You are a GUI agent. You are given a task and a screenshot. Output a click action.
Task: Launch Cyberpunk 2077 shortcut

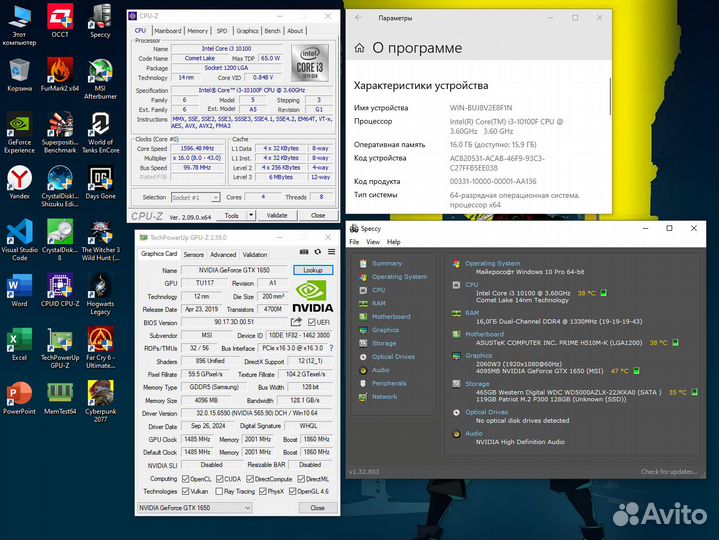(100, 402)
